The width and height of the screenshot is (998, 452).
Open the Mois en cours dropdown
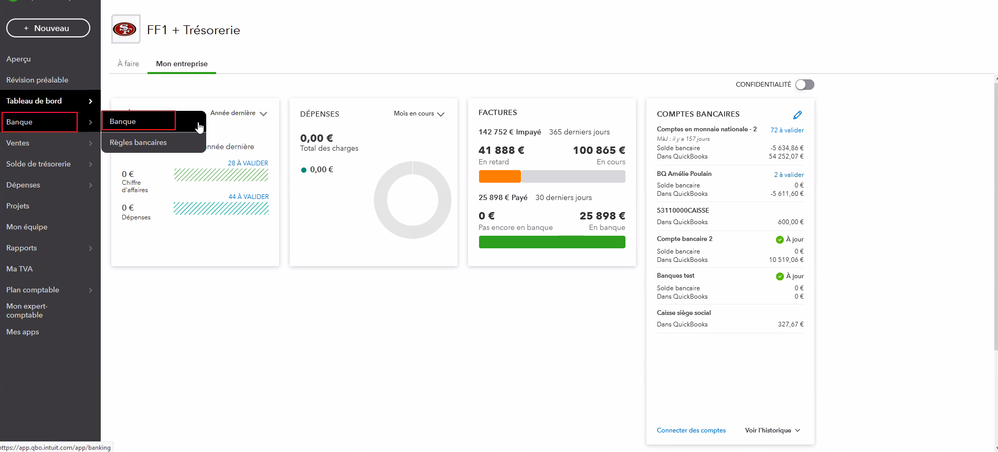[x=419, y=113]
